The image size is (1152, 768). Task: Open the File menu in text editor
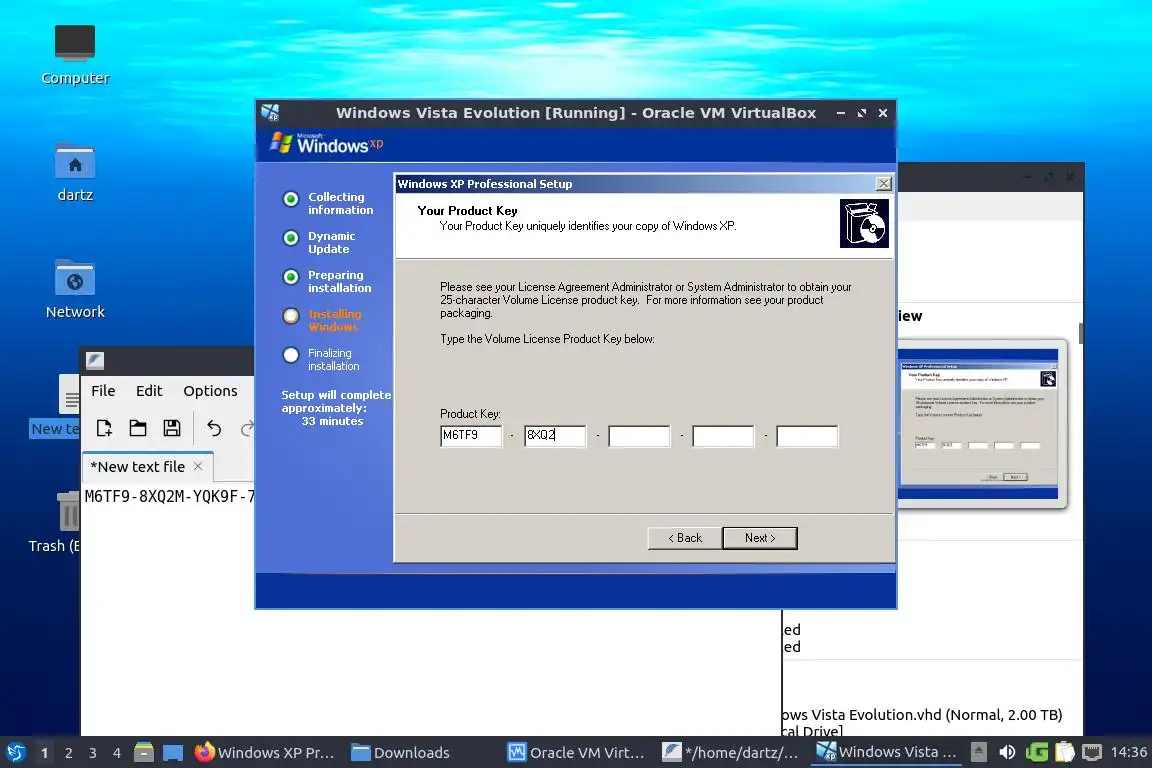103,391
